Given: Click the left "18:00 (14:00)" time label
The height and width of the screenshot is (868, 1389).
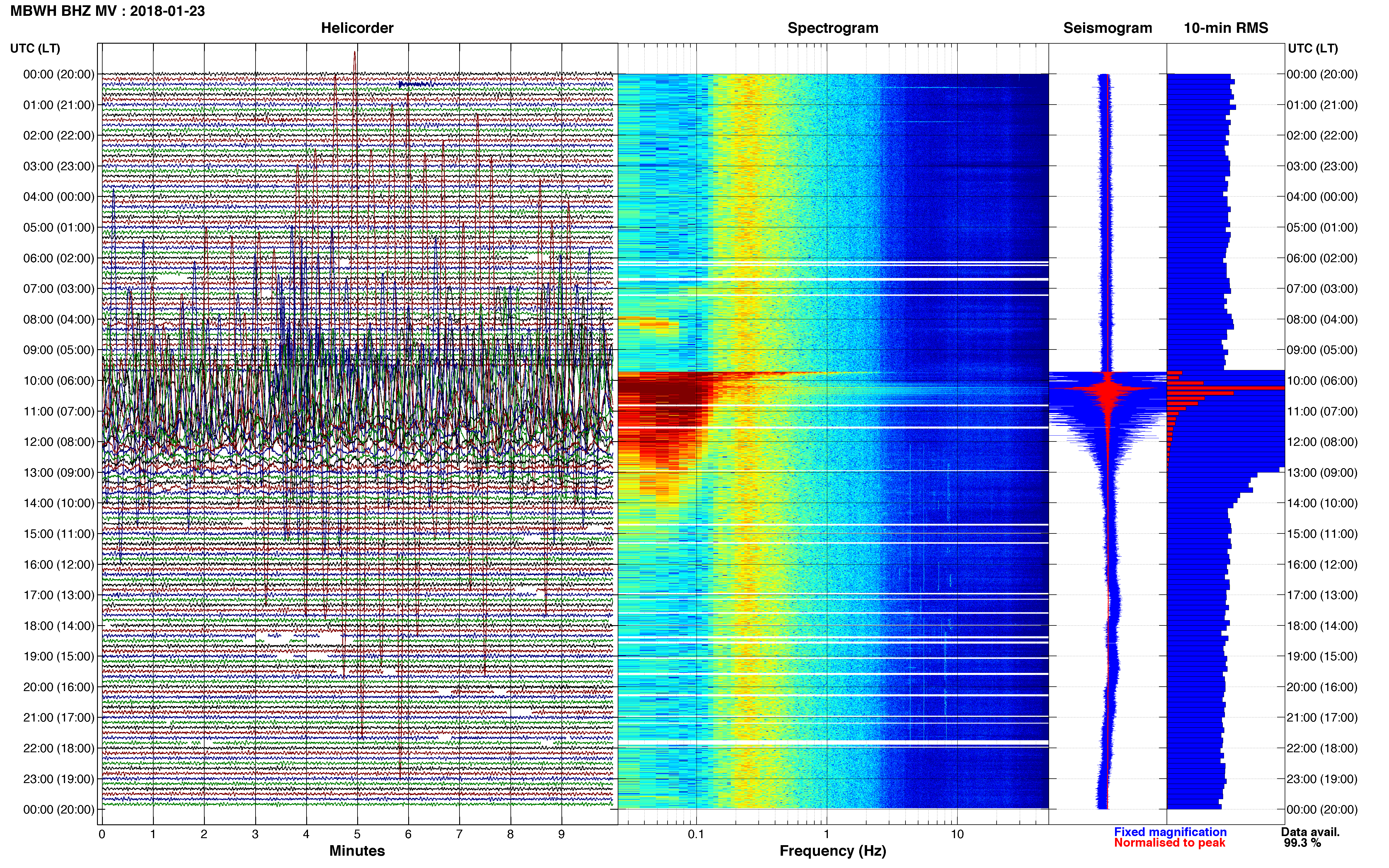Looking at the screenshot, I should (59, 626).
